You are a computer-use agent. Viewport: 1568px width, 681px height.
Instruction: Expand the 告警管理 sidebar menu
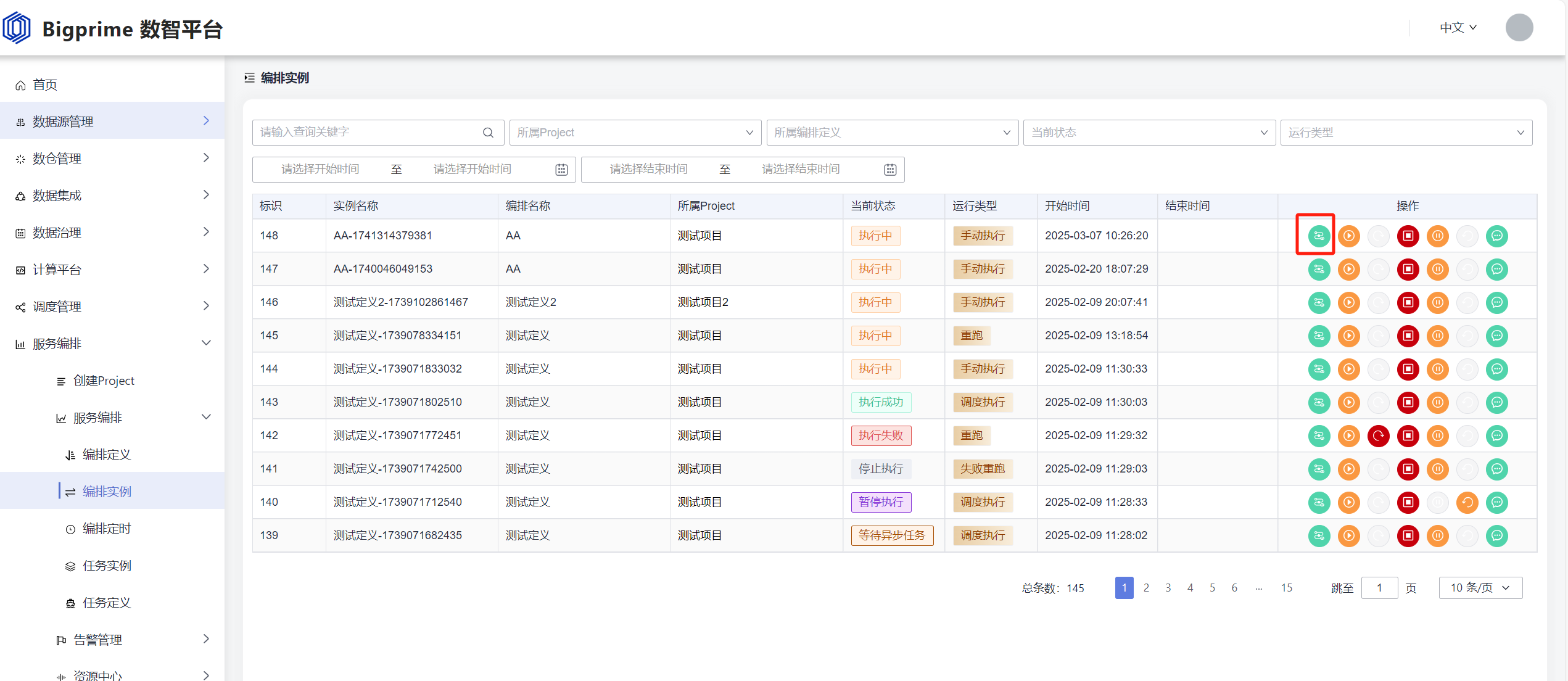(112, 639)
